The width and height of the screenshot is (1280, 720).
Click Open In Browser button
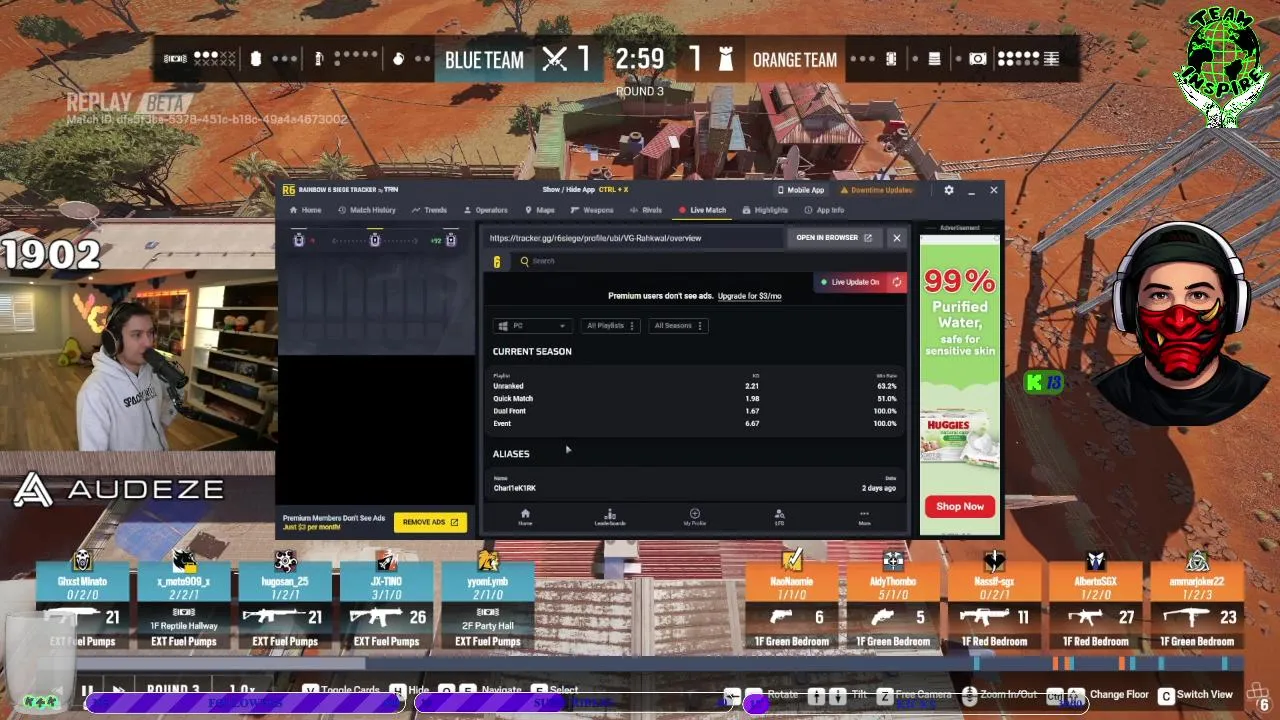pyautogui.click(x=834, y=238)
